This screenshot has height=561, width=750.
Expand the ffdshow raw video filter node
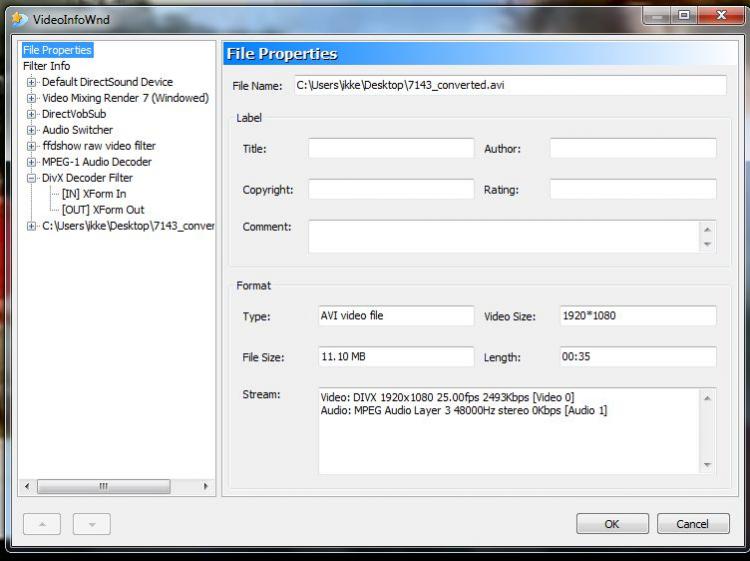(32, 146)
